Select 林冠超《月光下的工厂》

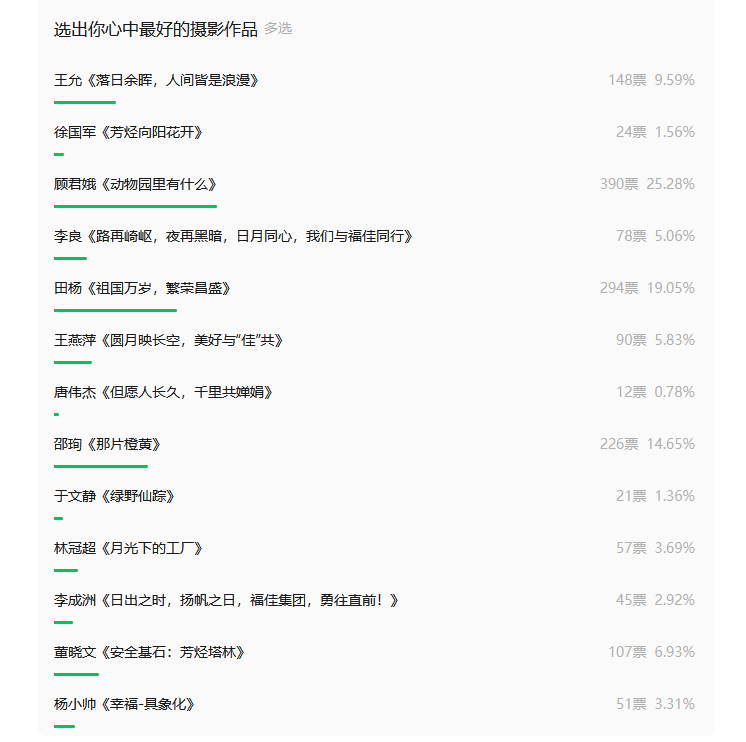128,548
